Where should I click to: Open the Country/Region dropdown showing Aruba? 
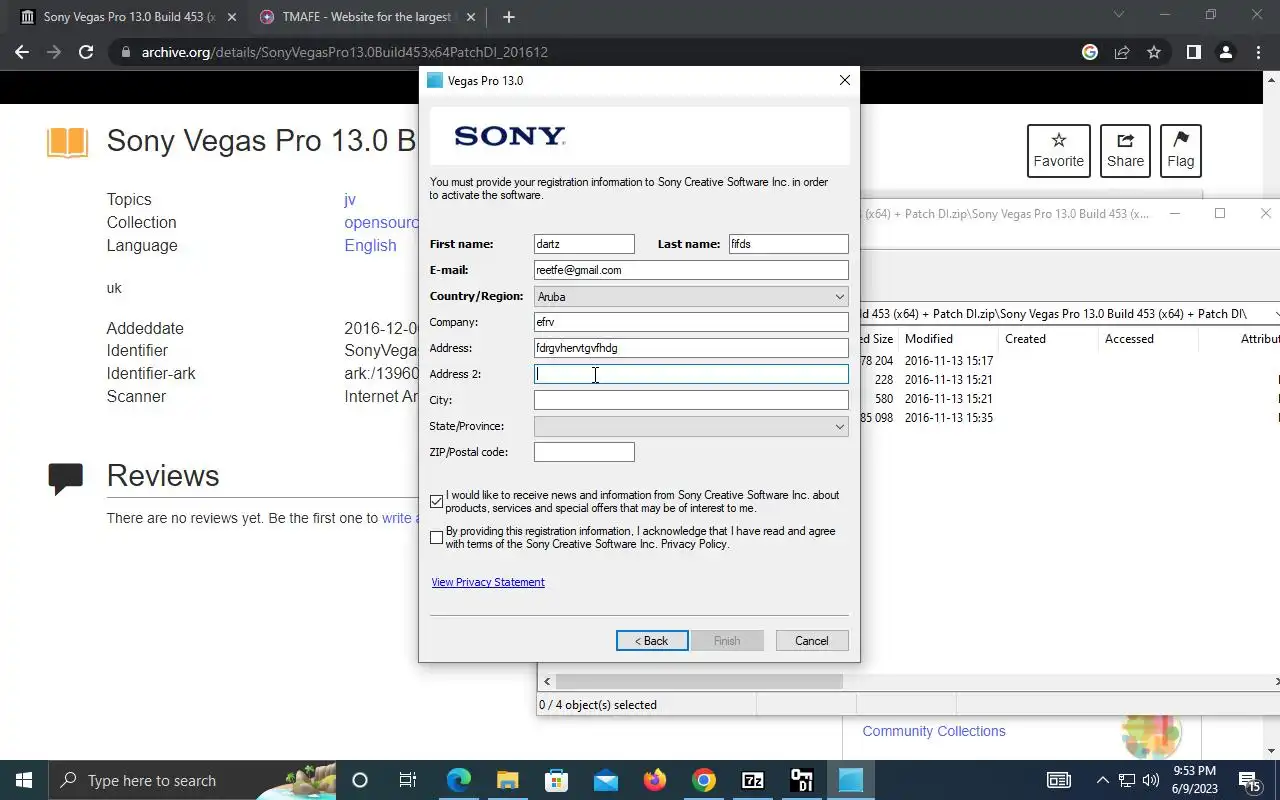[691, 296]
